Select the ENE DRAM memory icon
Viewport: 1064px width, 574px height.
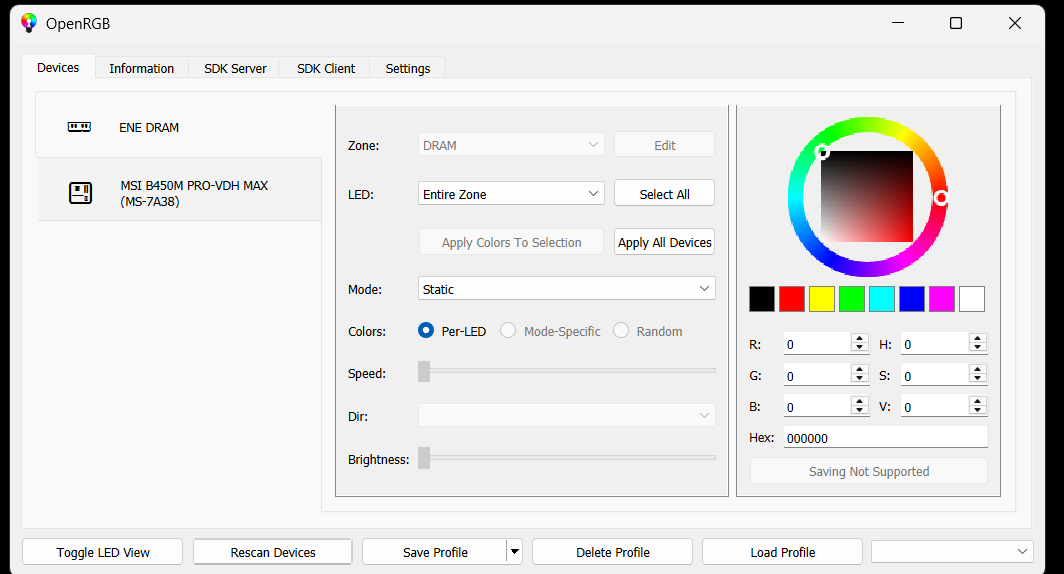coord(79,127)
